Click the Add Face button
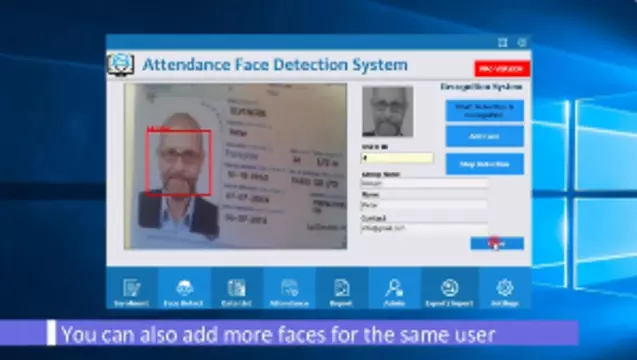Screen dimensions: 637x360 [x=485, y=137]
